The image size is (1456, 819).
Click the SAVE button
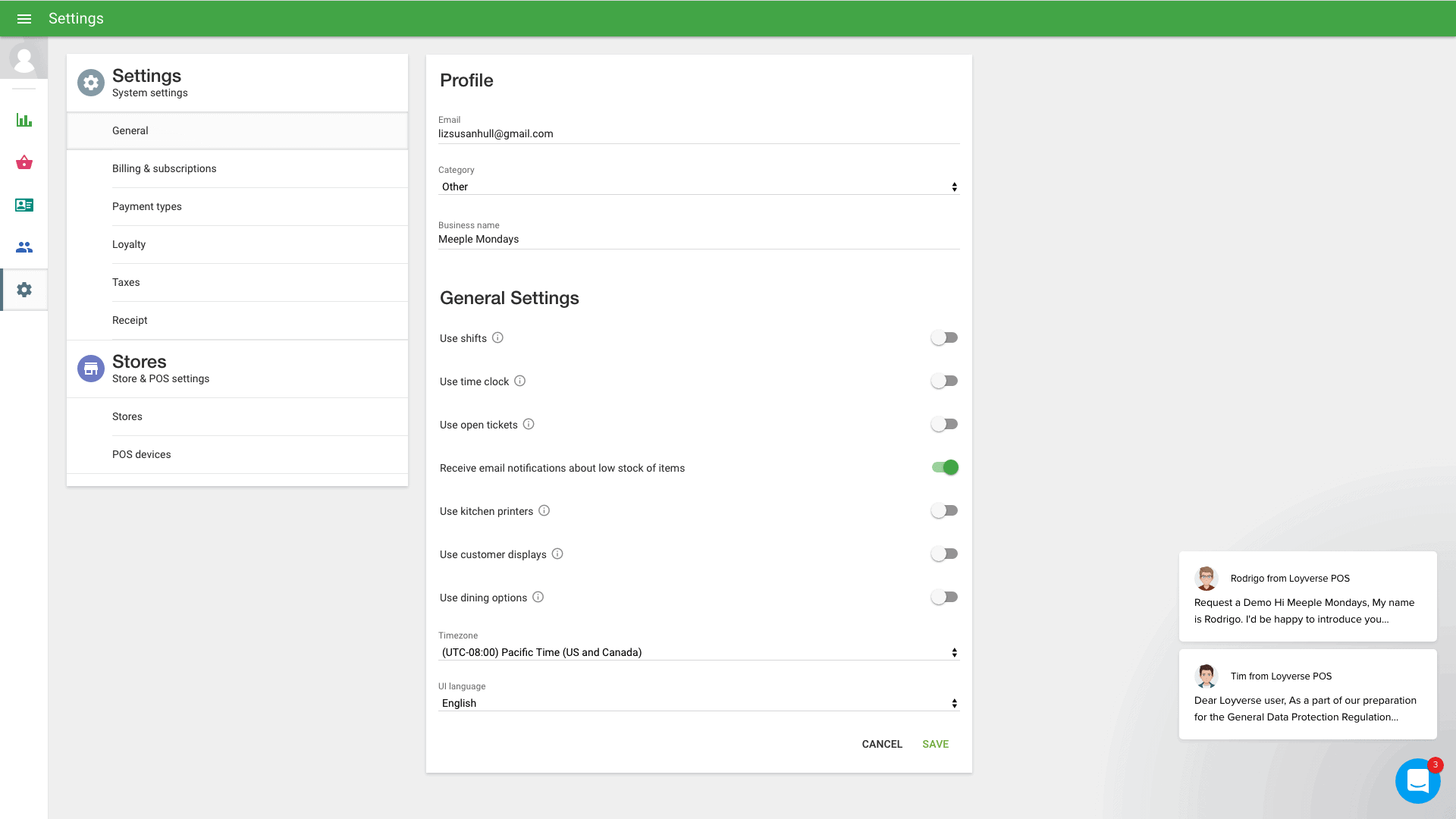click(x=935, y=744)
